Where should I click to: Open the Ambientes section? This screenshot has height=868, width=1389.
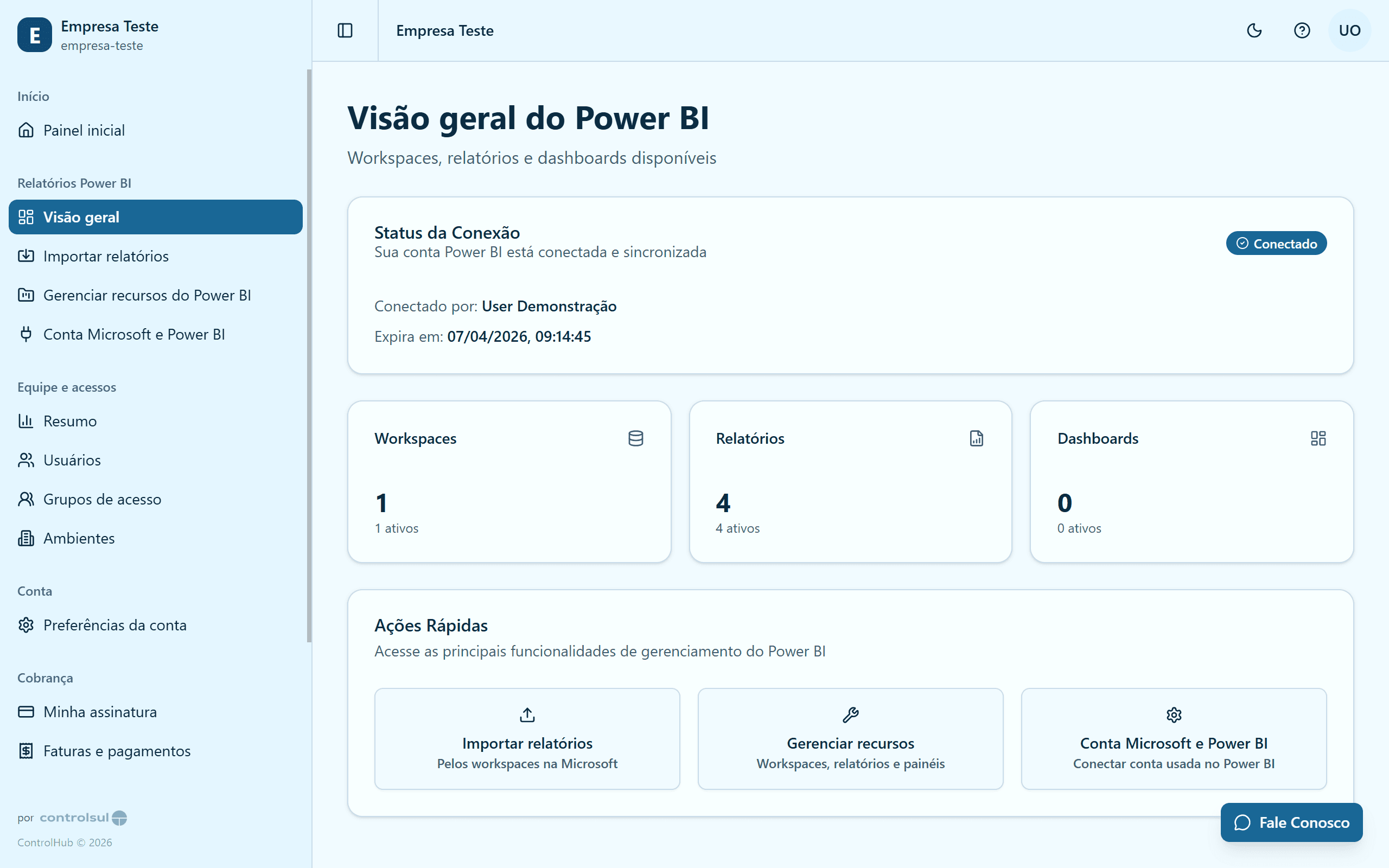[79, 538]
